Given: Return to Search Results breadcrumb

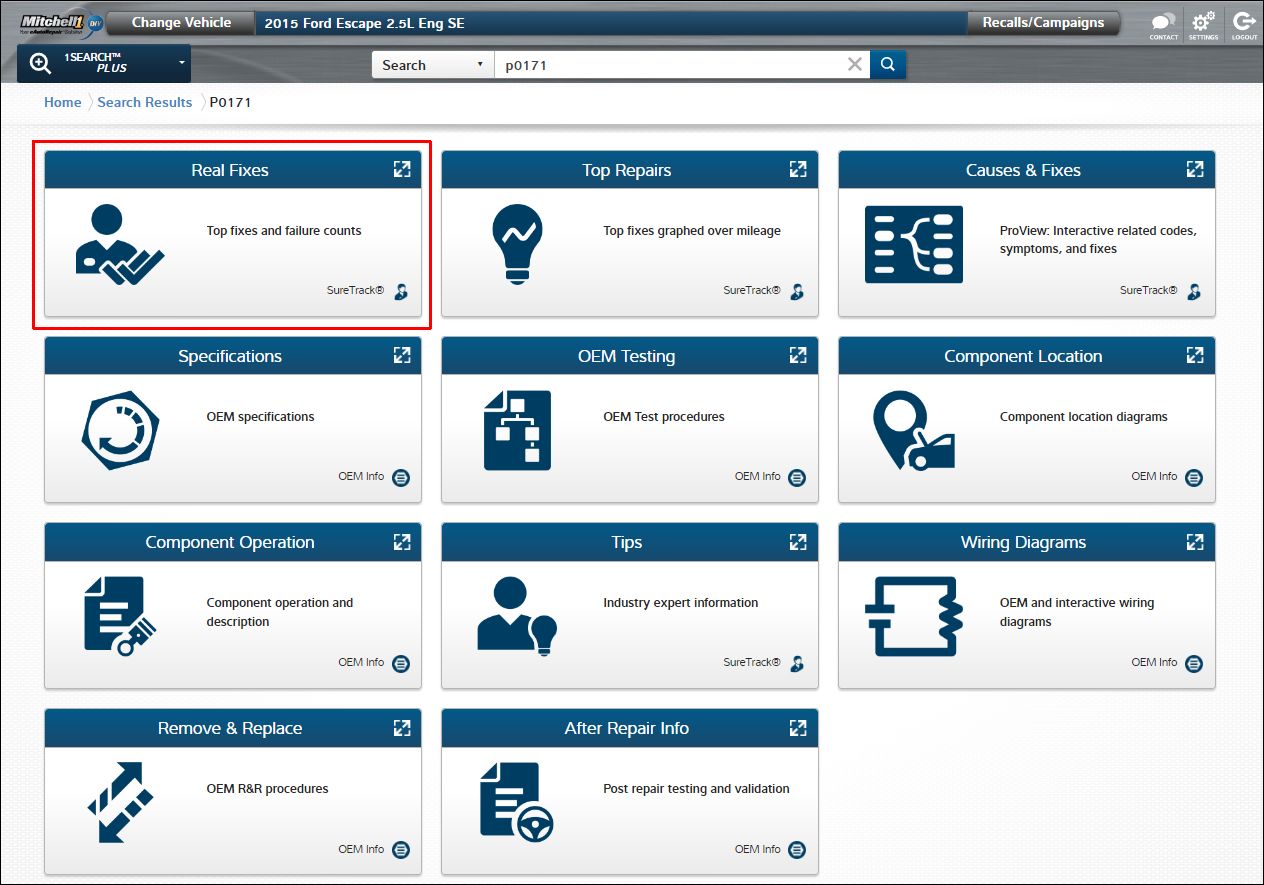Looking at the screenshot, I should pyautogui.click(x=144, y=102).
